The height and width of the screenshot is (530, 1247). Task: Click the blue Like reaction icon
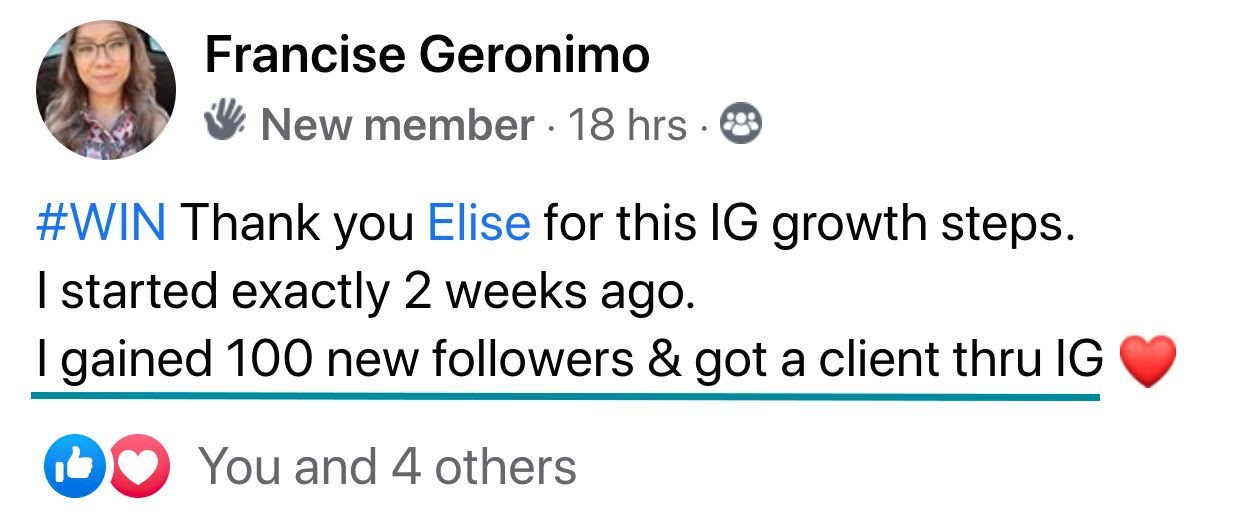[74, 467]
